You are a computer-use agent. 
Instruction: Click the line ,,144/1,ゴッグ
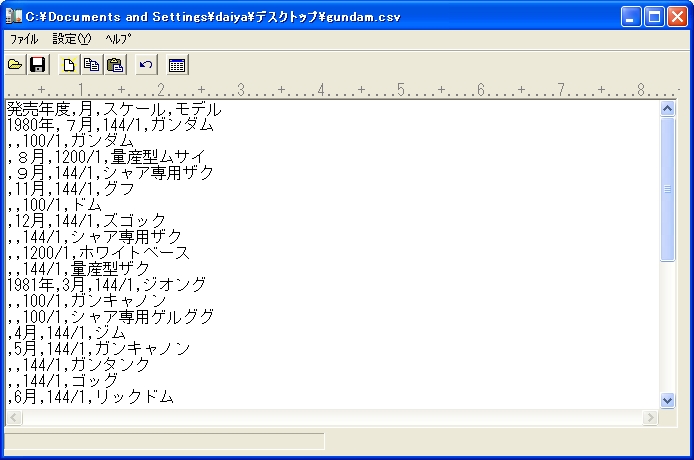62,380
